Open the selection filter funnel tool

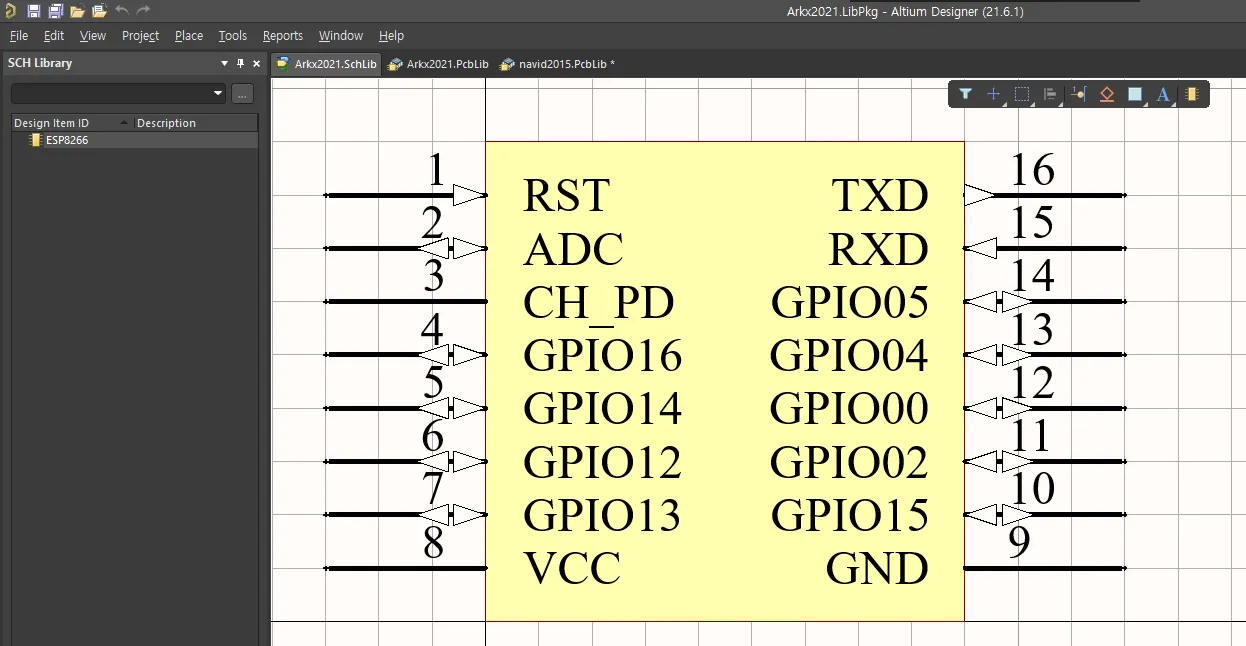click(x=965, y=94)
